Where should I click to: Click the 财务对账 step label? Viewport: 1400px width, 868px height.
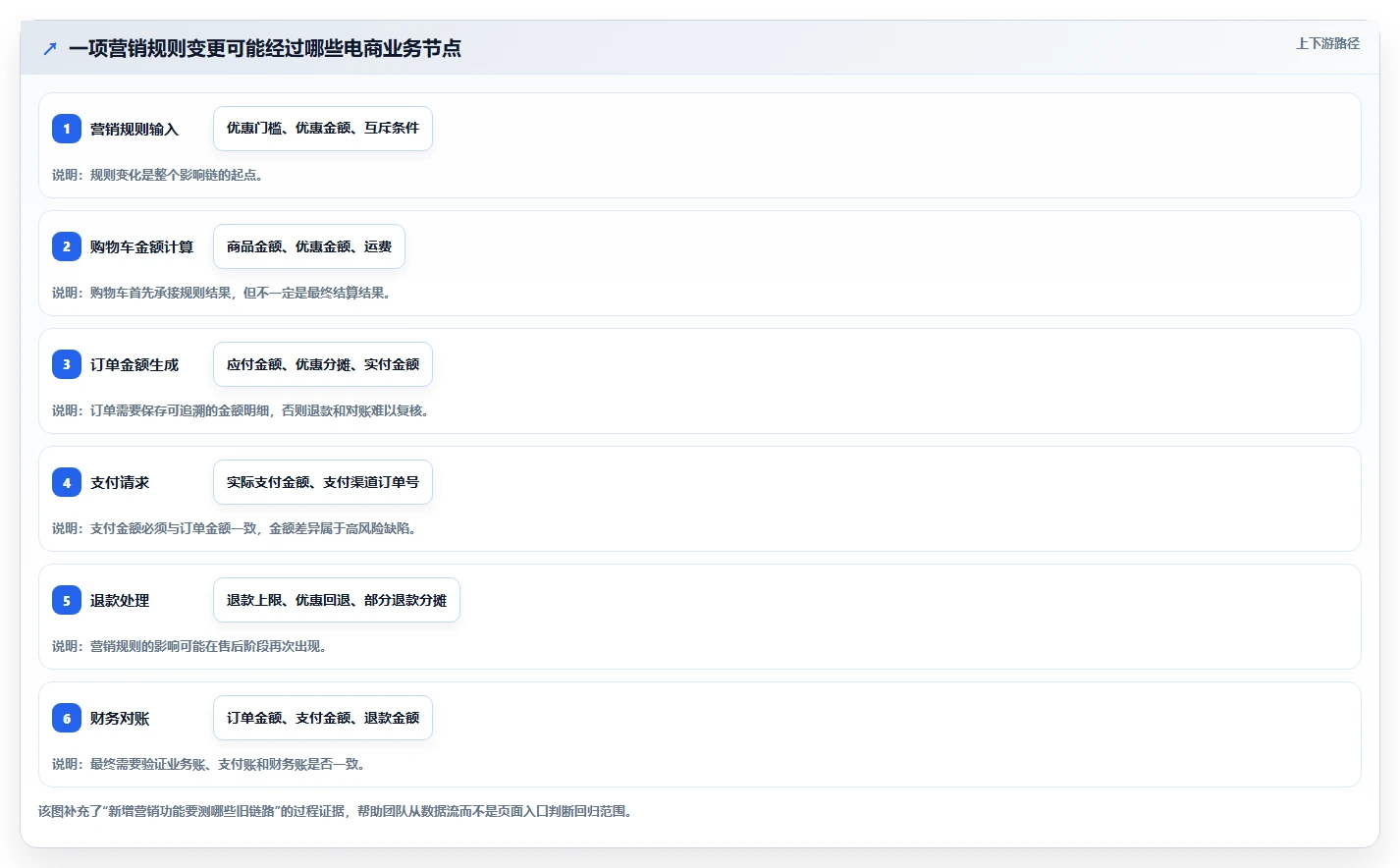coord(120,718)
